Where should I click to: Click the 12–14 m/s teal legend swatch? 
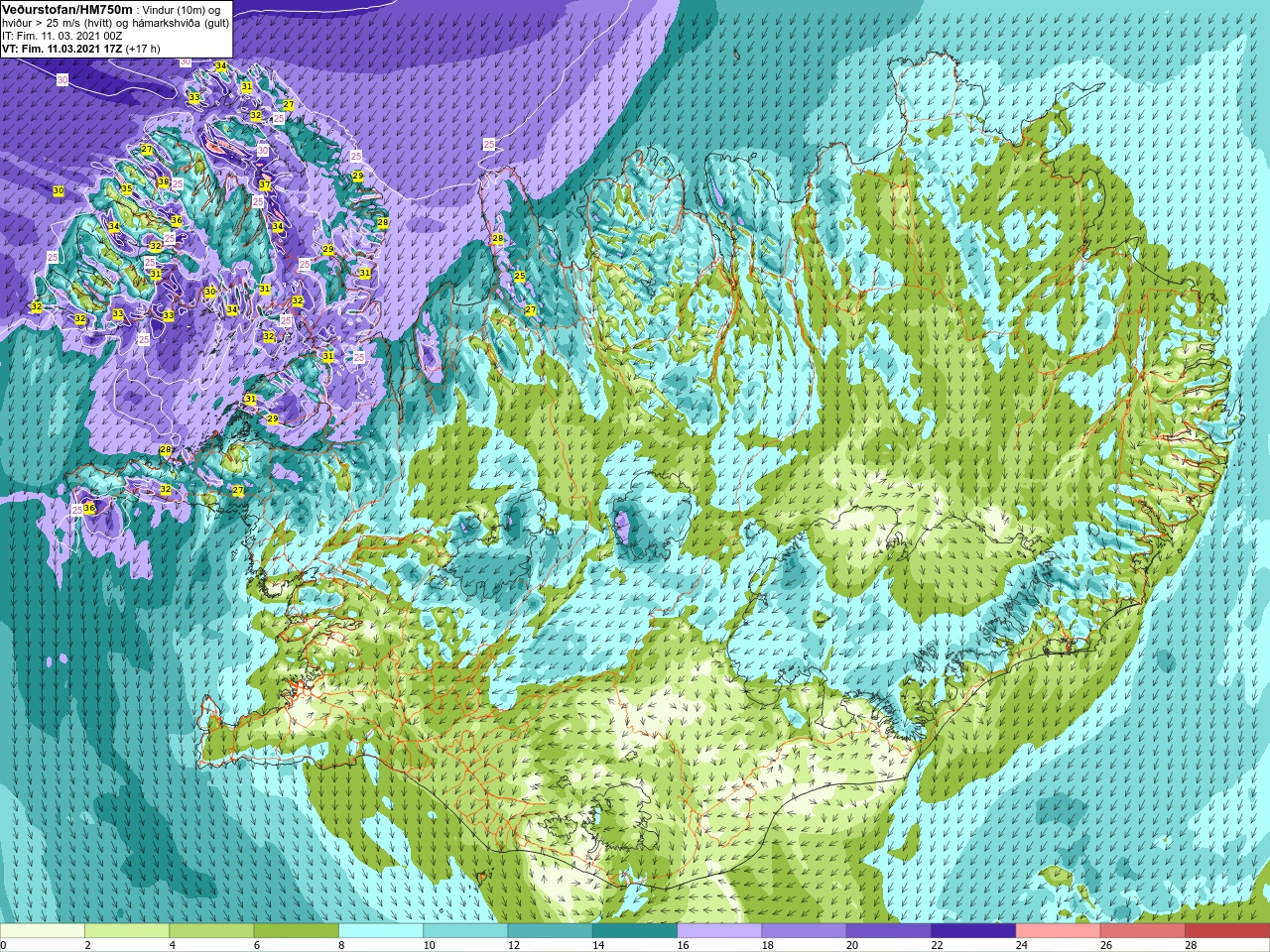pos(551,931)
